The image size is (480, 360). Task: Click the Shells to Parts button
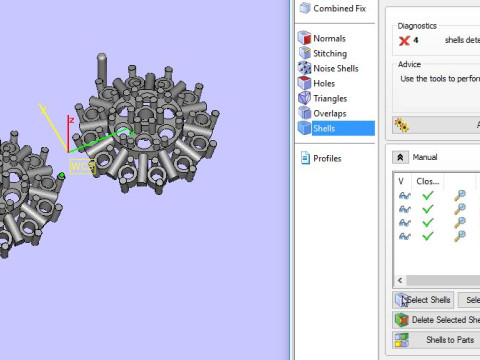pyautogui.click(x=437, y=340)
